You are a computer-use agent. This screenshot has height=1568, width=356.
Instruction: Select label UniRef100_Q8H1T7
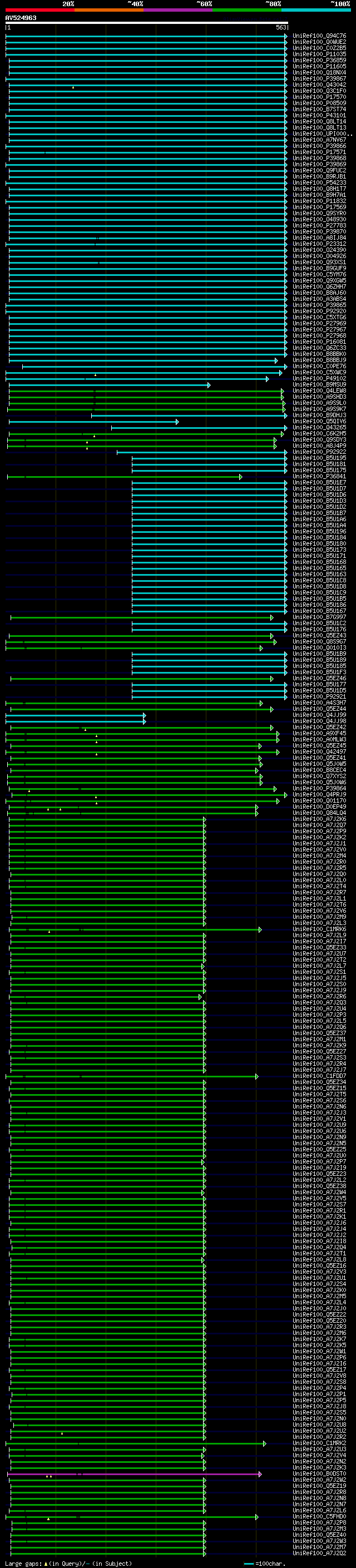319,189
